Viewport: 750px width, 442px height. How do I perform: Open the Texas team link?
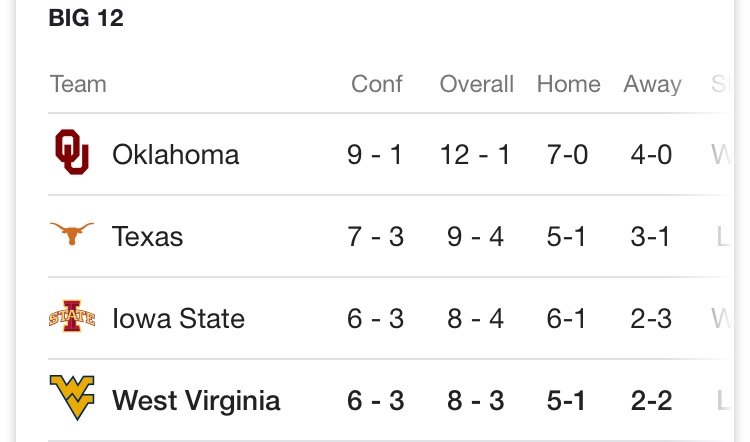(147, 236)
